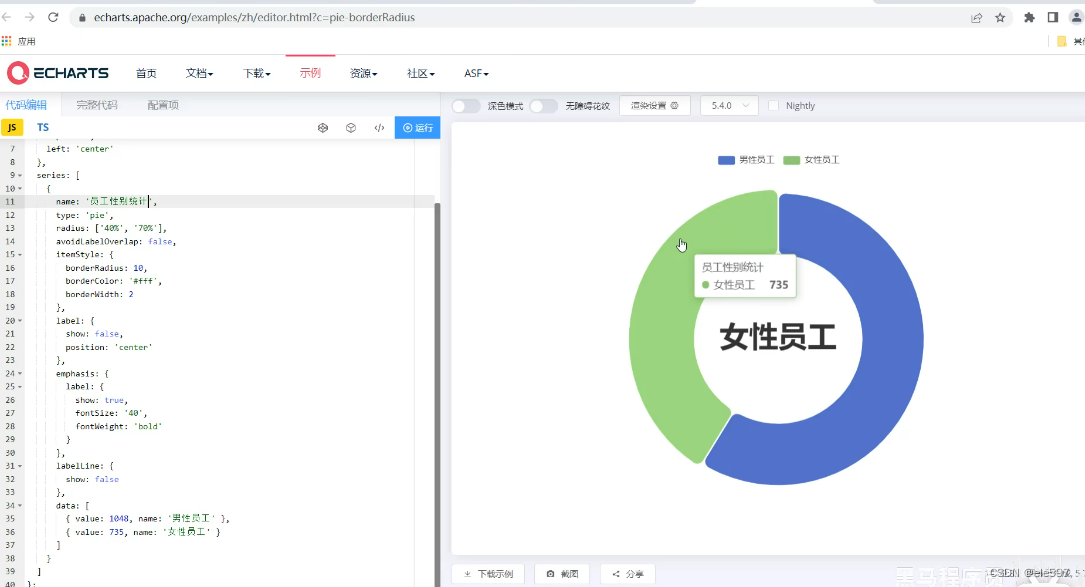
Task: Click the ECharts logo
Action: [58, 73]
